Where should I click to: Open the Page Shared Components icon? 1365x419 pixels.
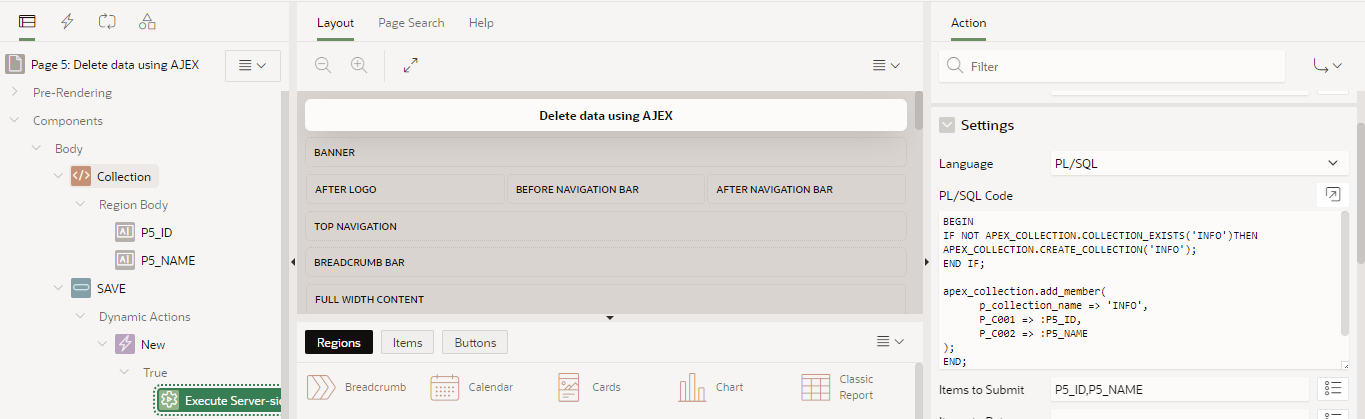[x=147, y=21]
